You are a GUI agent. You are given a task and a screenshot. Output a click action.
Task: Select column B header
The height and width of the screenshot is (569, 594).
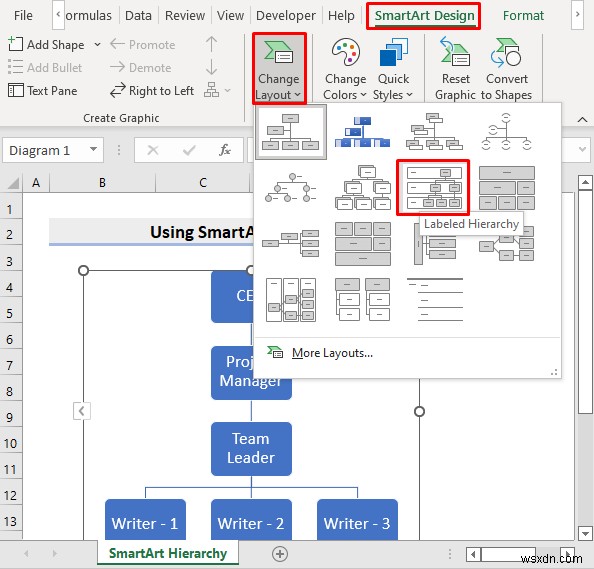tap(102, 183)
